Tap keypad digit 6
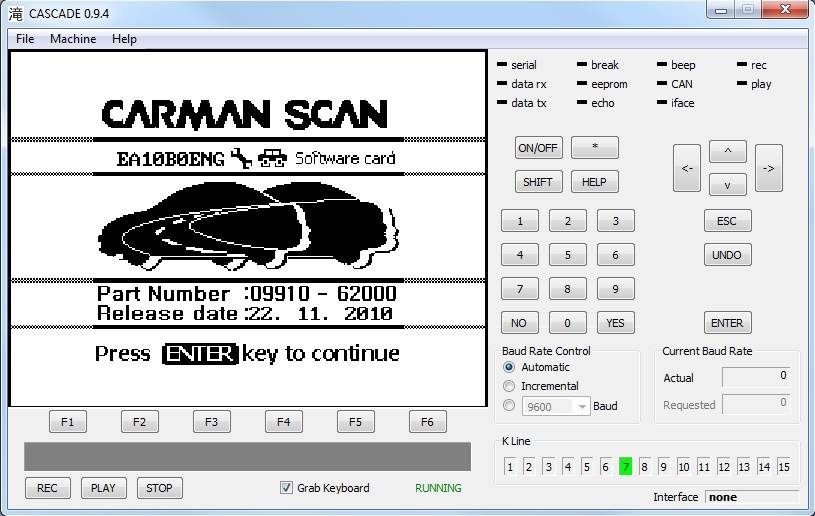The height and width of the screenshot is (516, 815). (615, 255)
